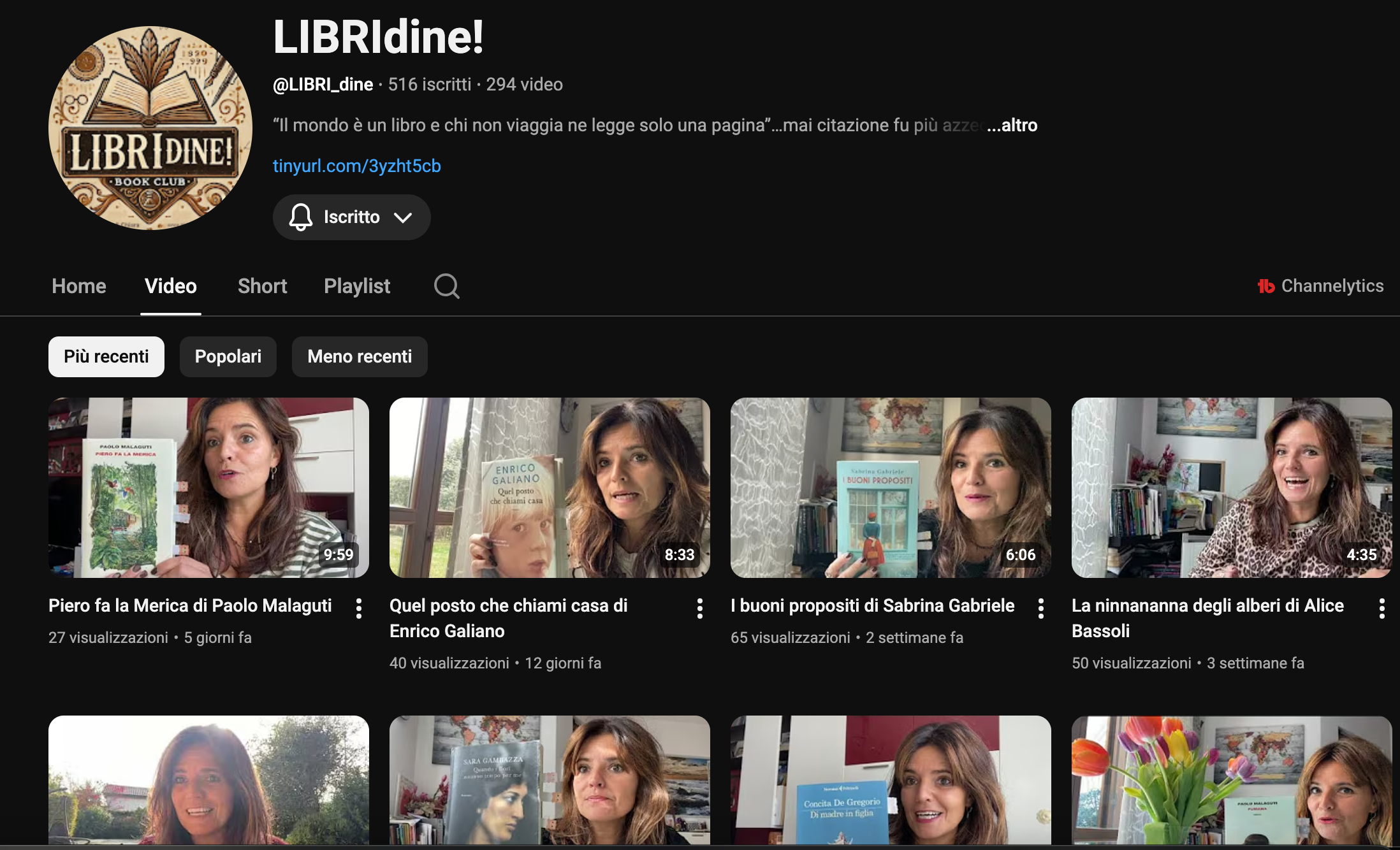Open I buoni propositi video thumbnail
This screenshot has height=850, width=1400.
coord(891,488)
